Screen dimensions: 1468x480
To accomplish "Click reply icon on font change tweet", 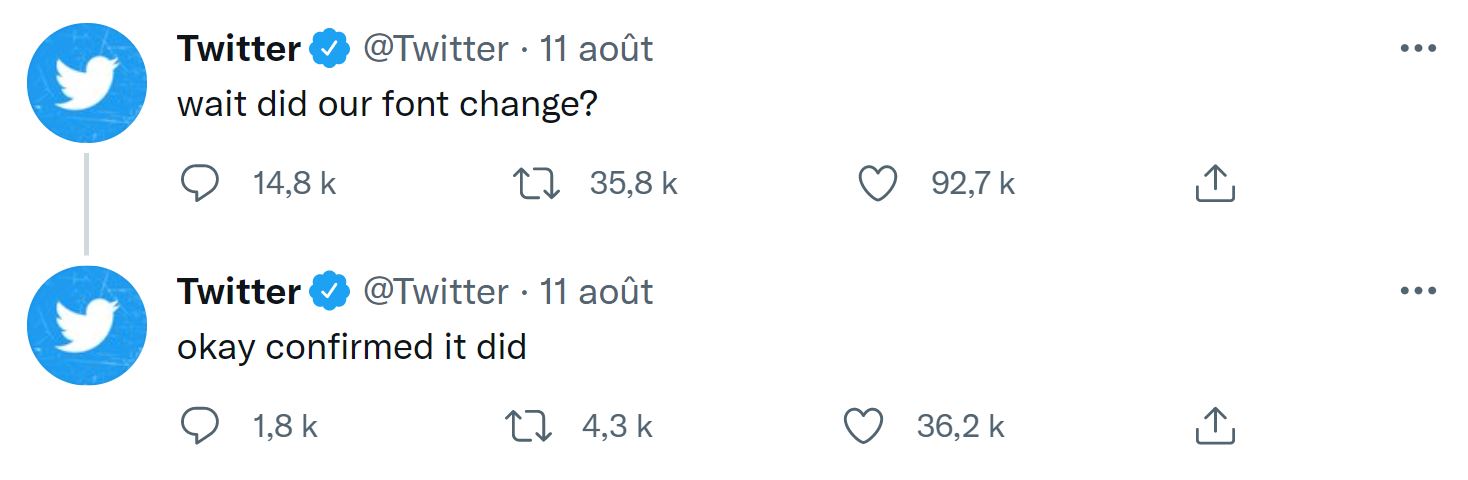I will pos(199,184).
